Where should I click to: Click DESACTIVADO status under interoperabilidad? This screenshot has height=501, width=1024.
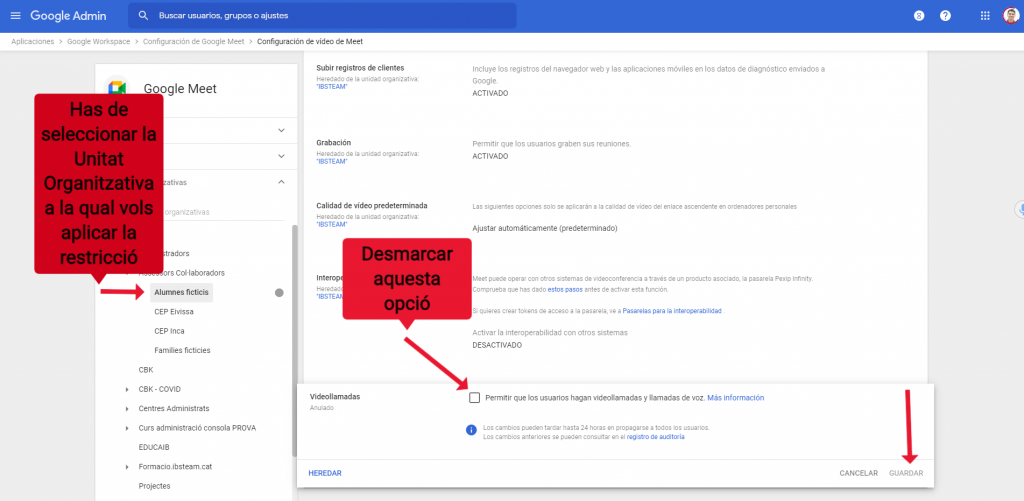(497, 345)
